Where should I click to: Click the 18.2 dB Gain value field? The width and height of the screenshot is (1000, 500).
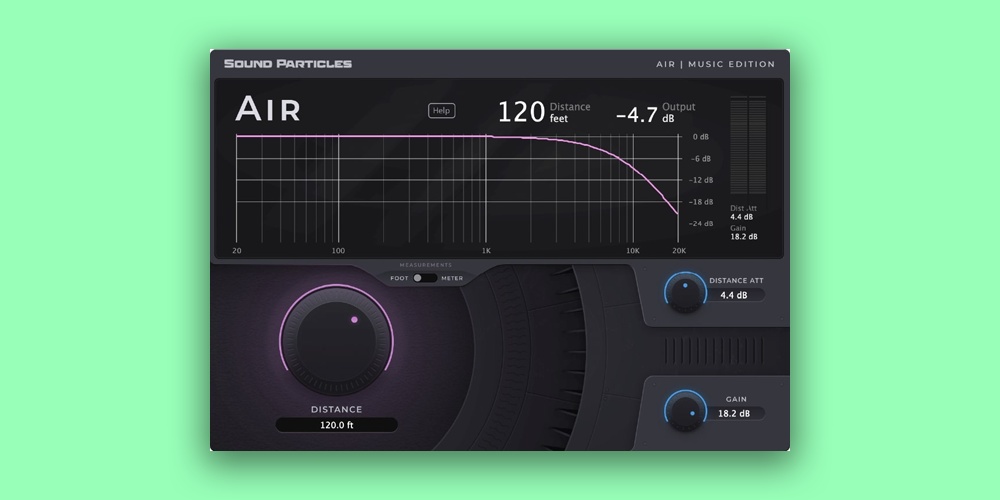point(735,413)
